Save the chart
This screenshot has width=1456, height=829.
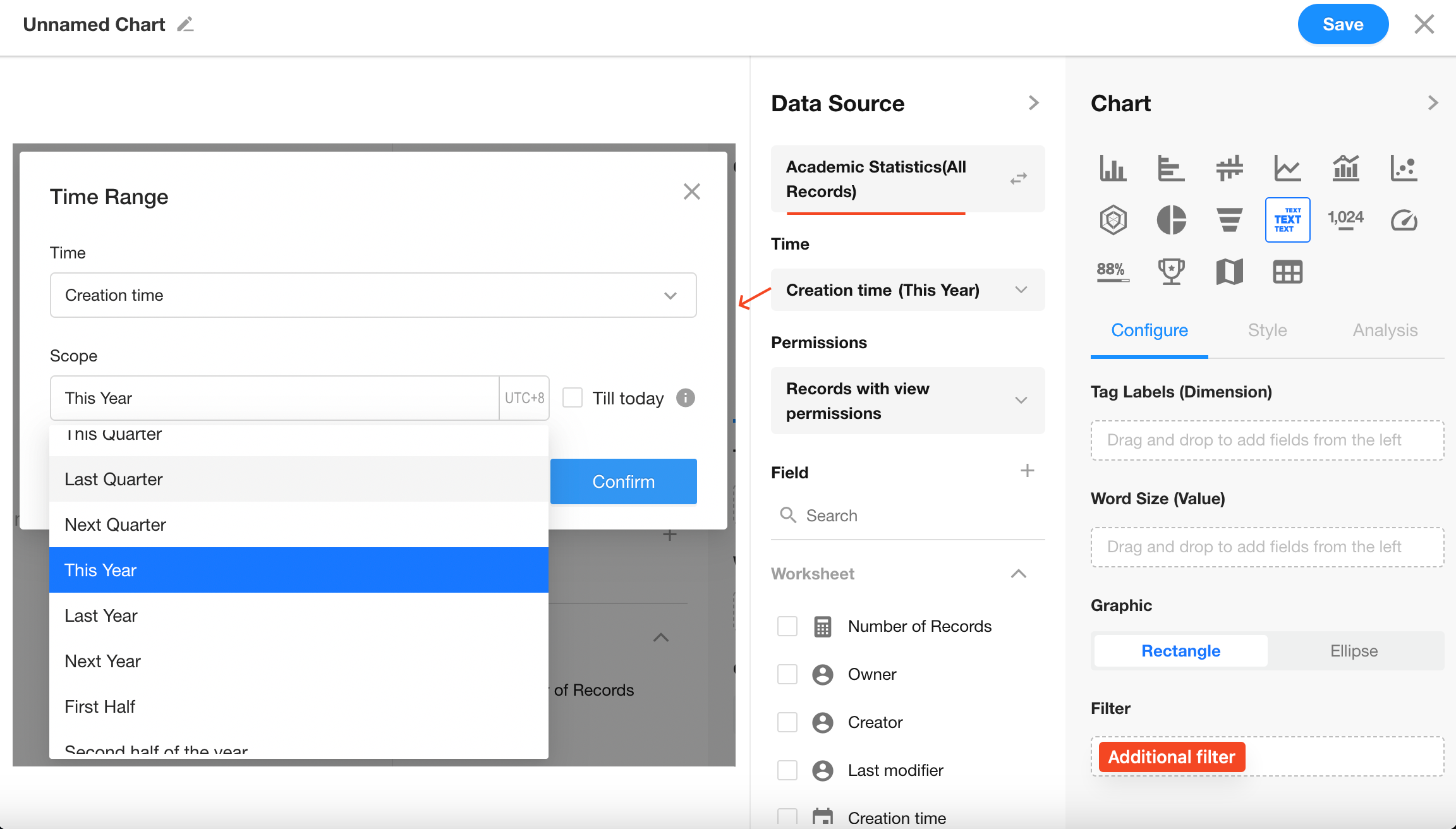pos(1343,25)
